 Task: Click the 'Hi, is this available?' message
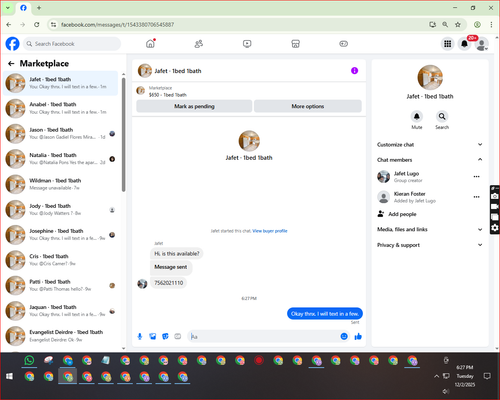pos(177,254)
